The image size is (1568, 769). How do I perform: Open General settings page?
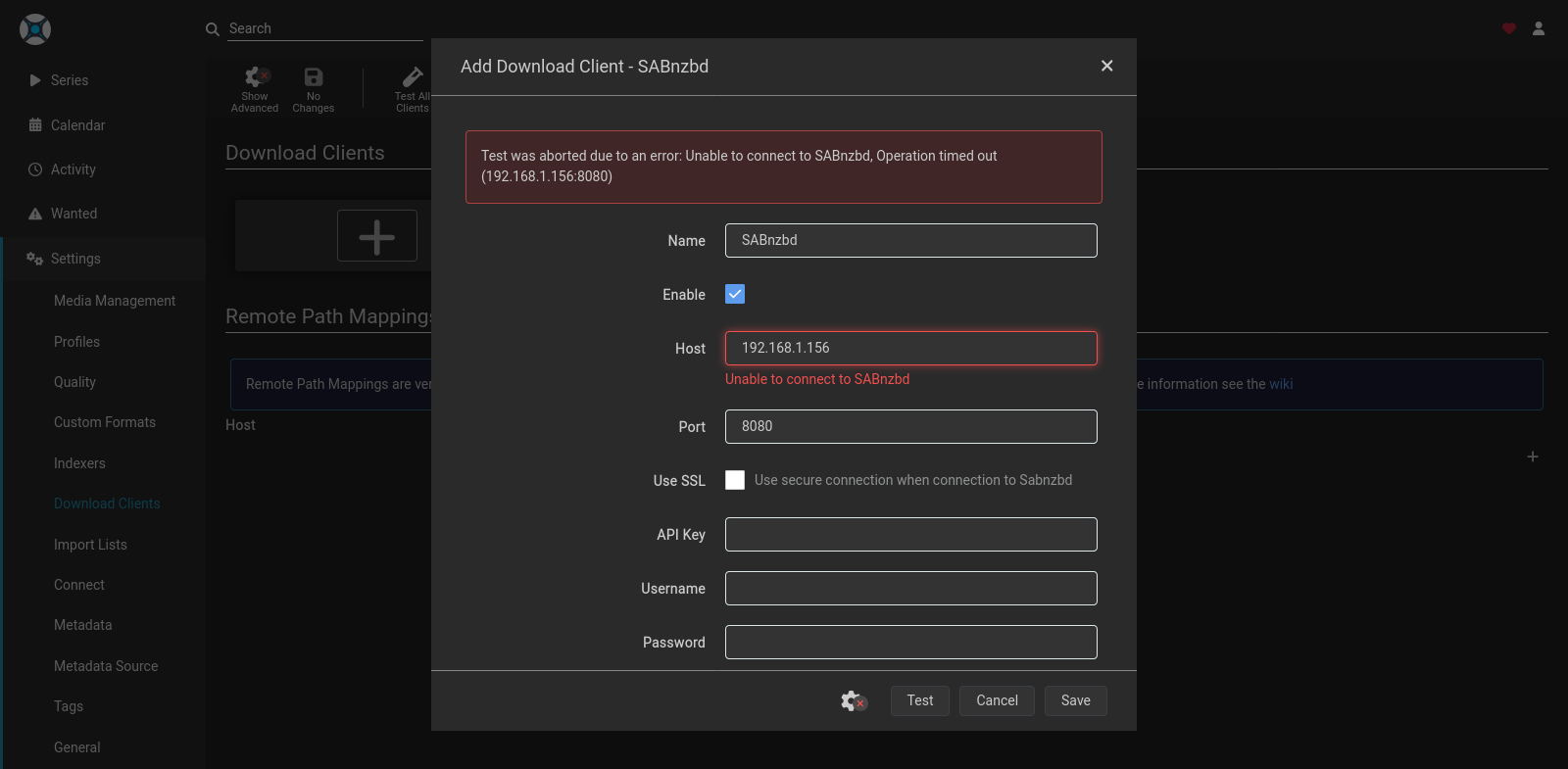[77, 747]
